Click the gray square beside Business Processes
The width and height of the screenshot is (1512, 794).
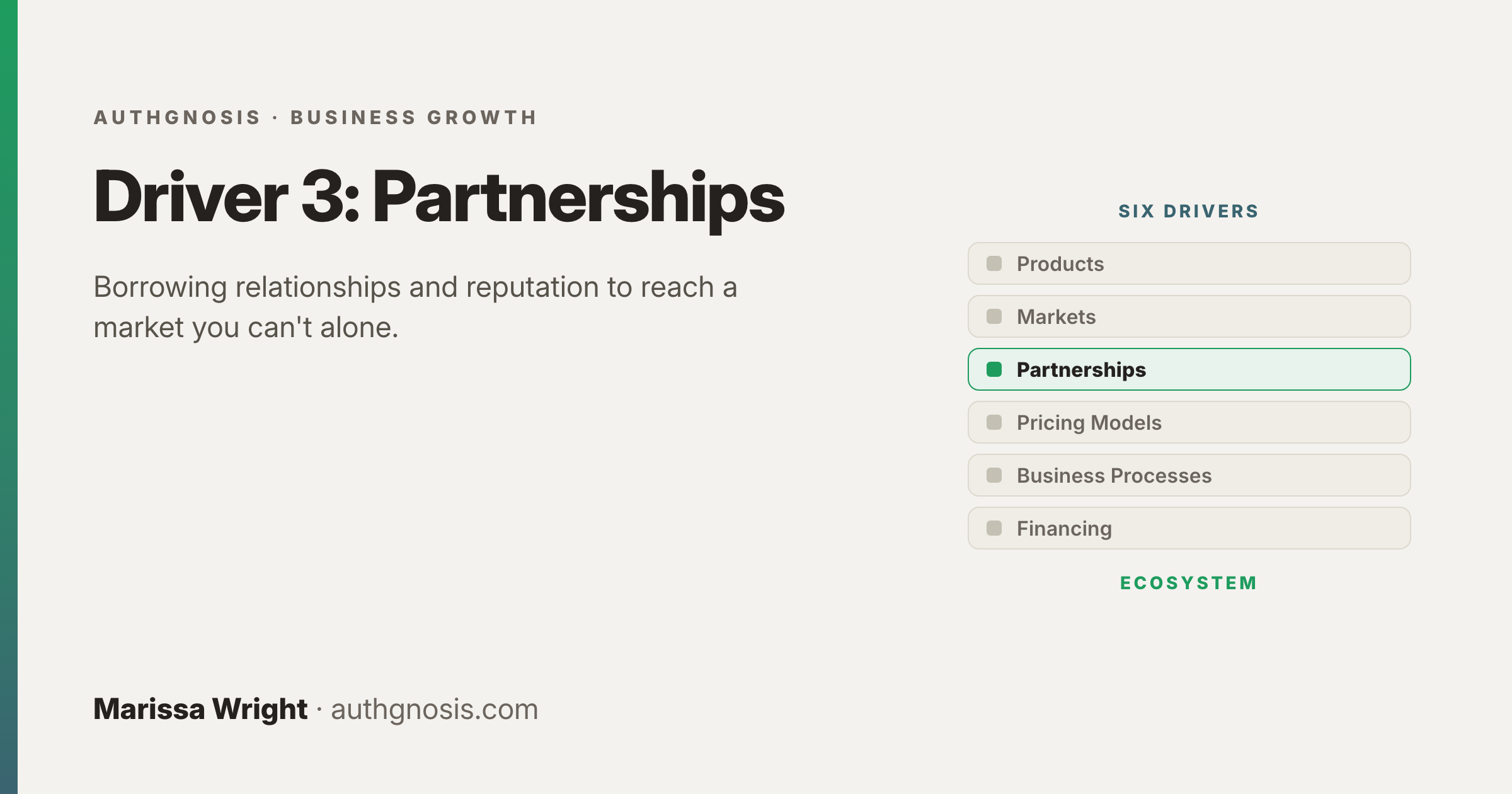click(994, 475)
